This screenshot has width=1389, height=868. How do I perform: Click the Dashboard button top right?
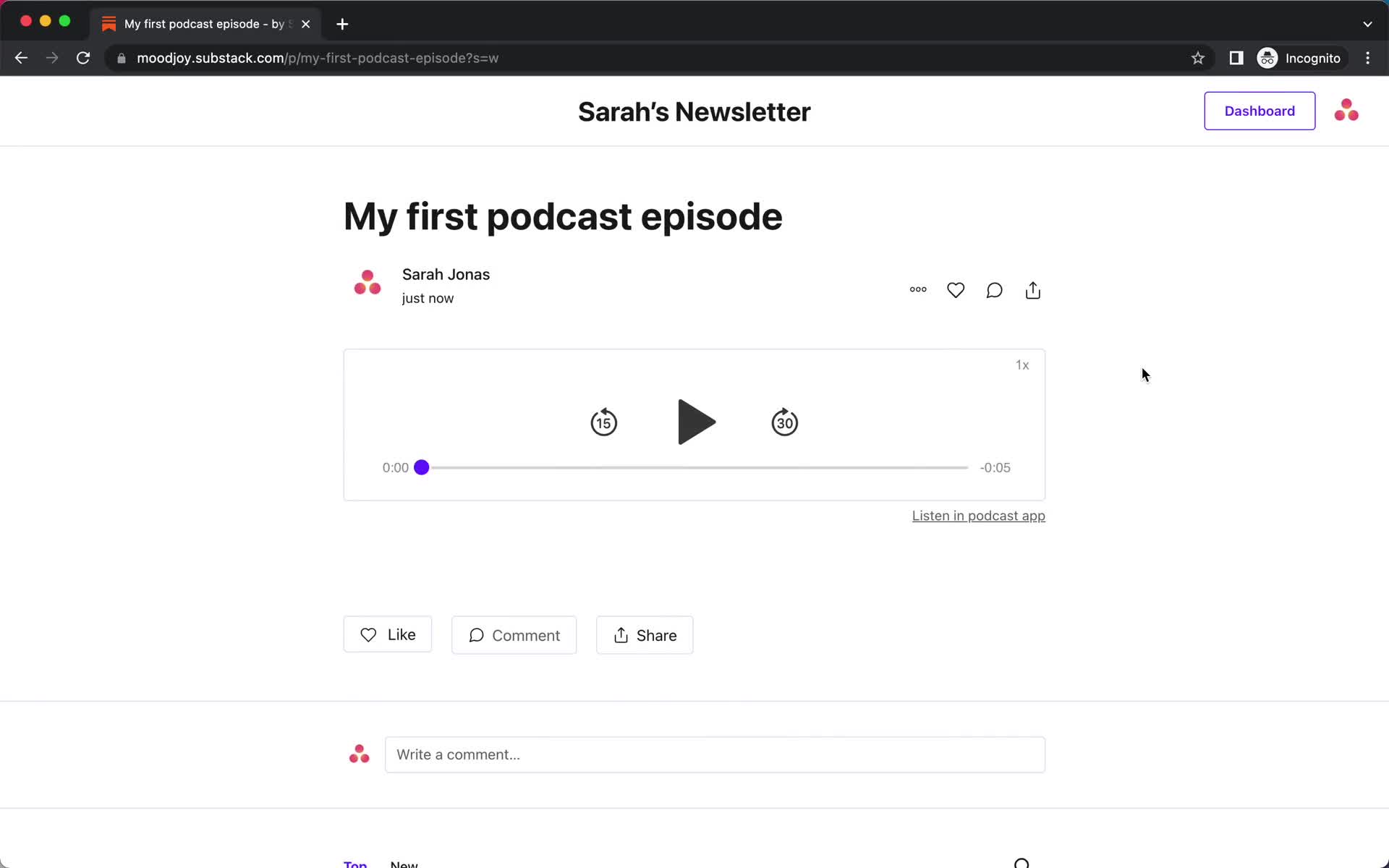(1260, 111)
